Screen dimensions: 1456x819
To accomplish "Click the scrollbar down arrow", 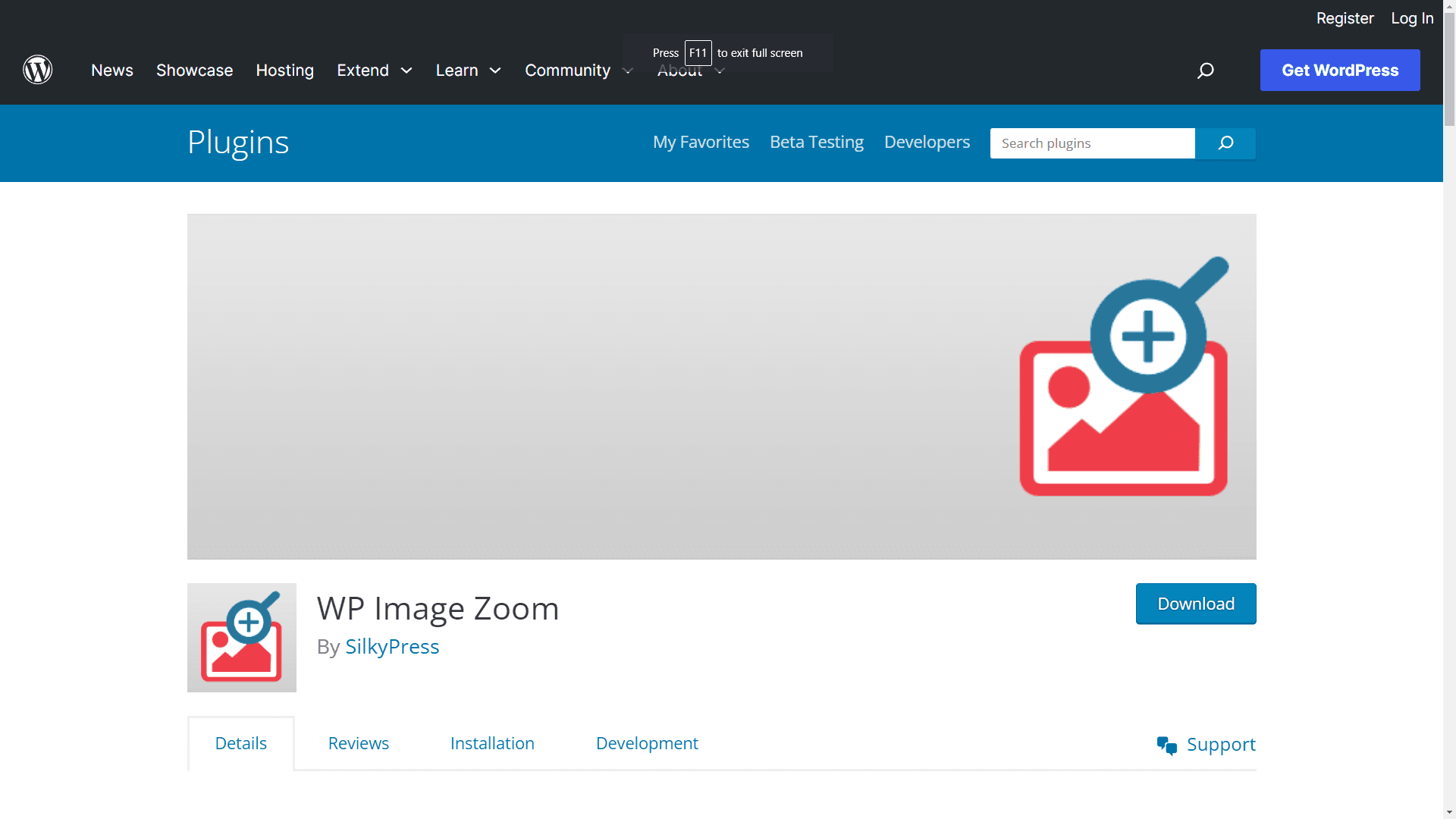I will [x=1449, y=813].
